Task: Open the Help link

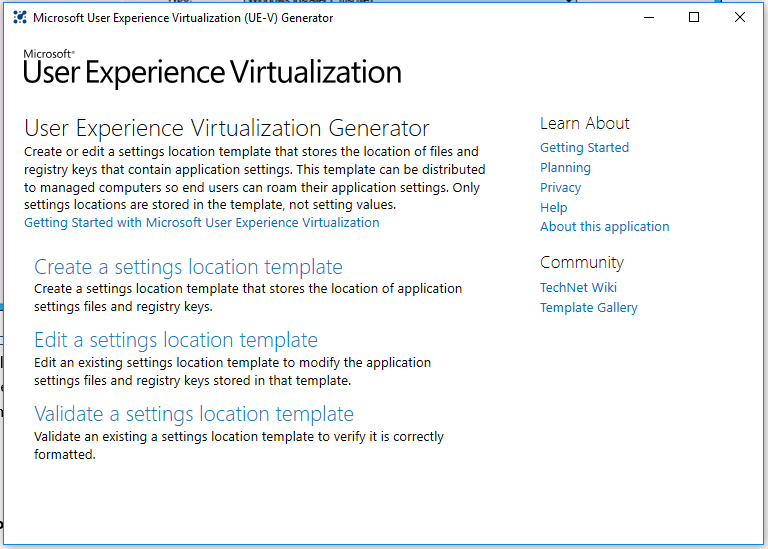Action: point(553,207)
